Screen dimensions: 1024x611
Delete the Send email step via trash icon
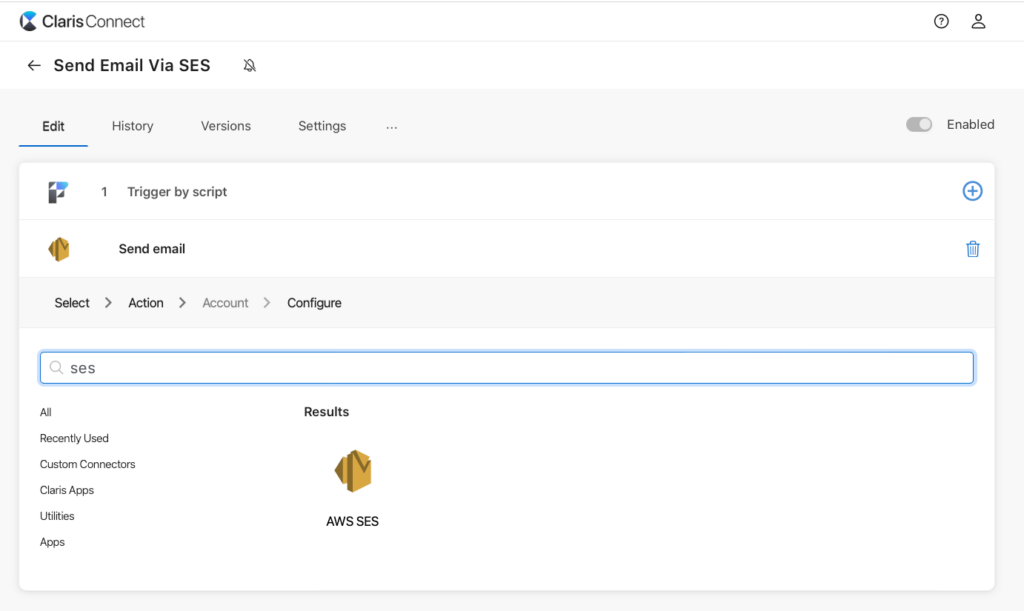point(972,249)
